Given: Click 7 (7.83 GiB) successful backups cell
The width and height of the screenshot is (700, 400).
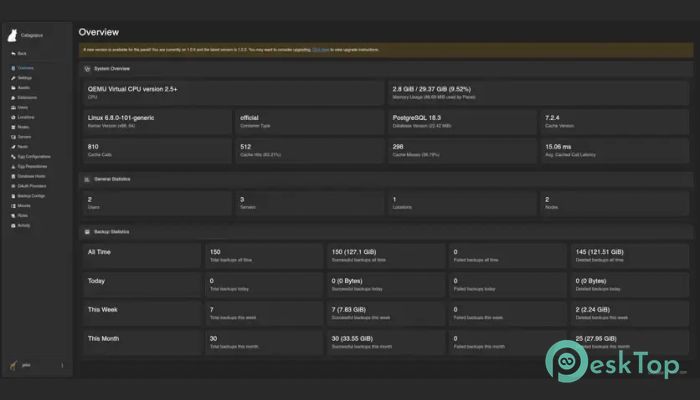Looking at the screenshot, I should pos(386,313).
